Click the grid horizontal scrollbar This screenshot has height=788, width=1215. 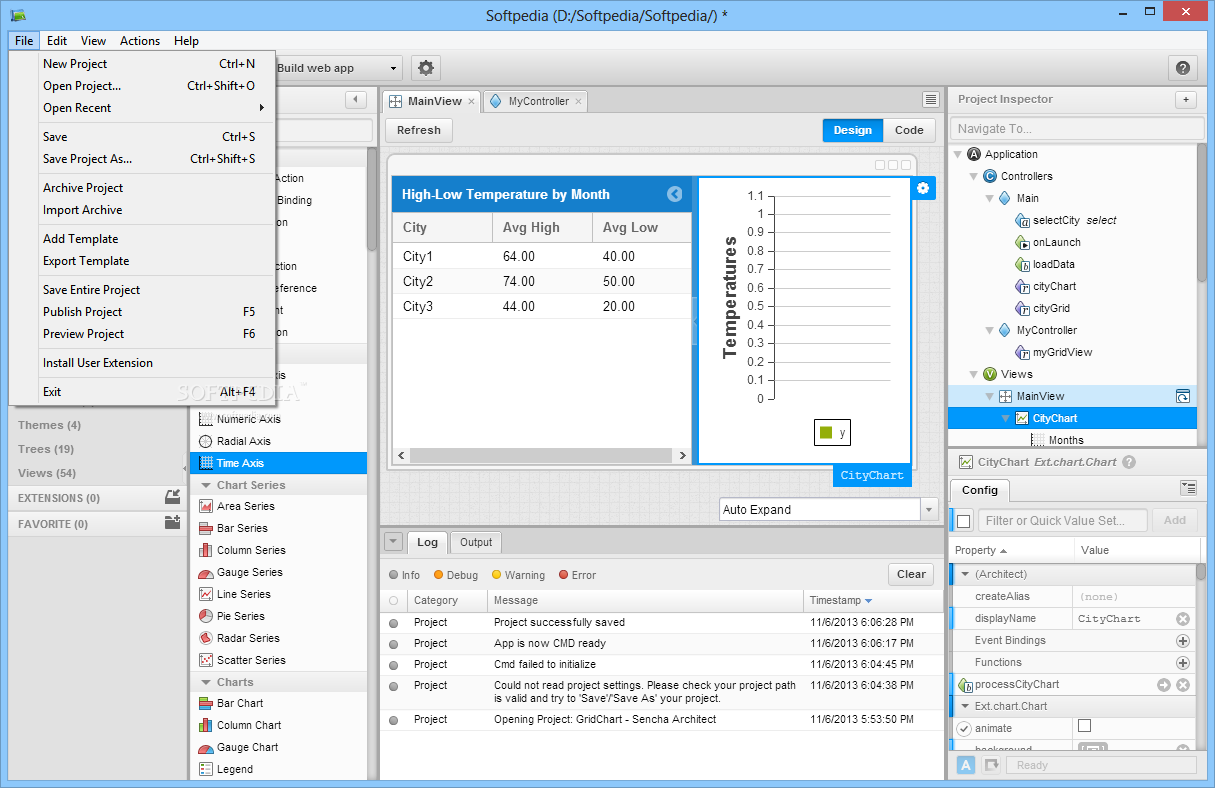coord(540,456)
